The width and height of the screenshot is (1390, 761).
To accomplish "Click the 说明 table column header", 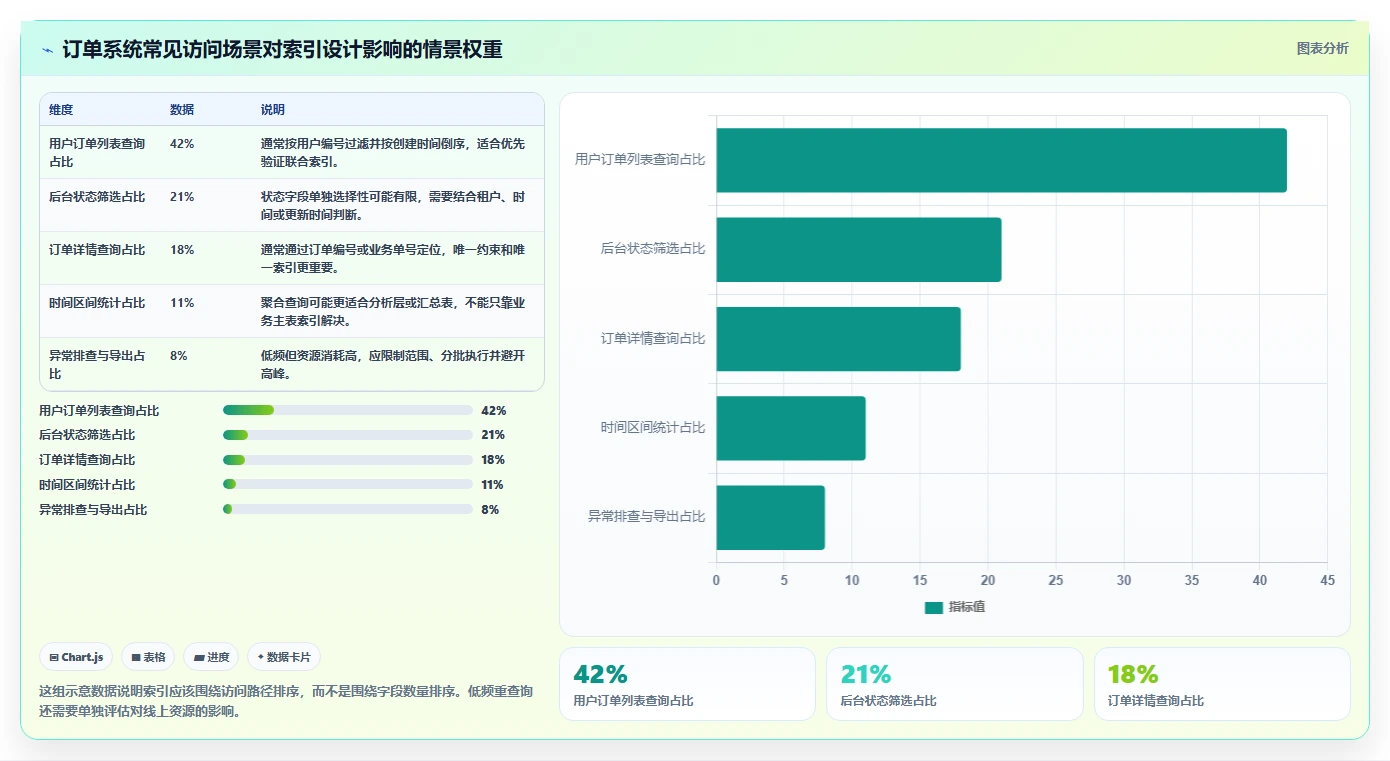I will tap(273, 110).
